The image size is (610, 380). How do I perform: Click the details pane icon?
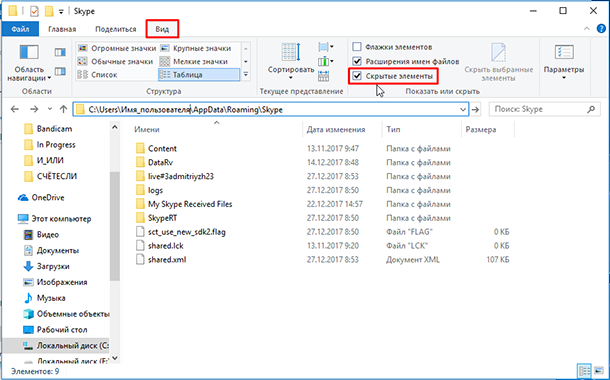tap(60, 72)
